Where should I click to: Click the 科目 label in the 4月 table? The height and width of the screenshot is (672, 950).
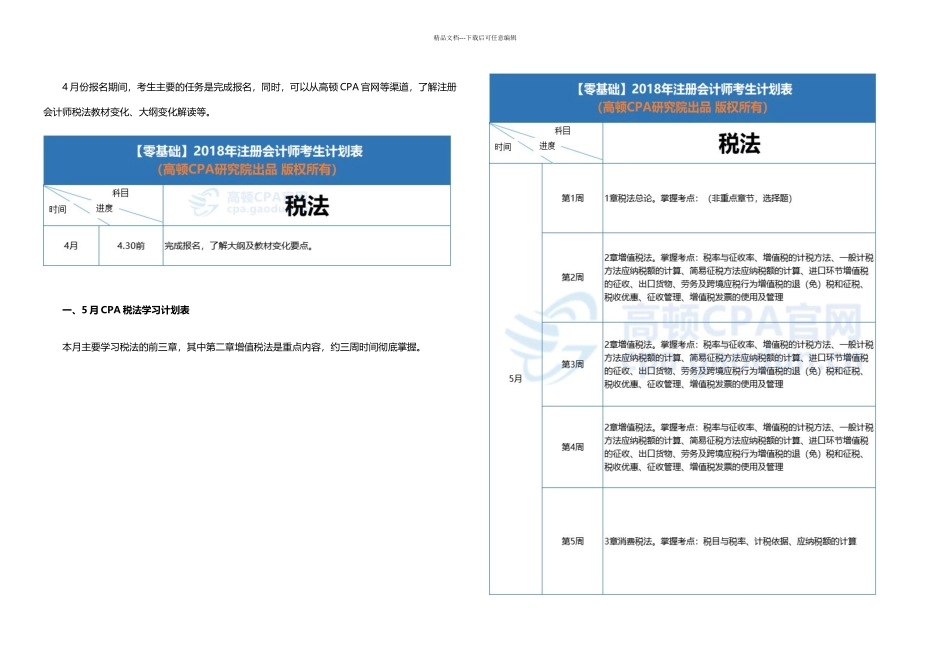coord(120,193)
